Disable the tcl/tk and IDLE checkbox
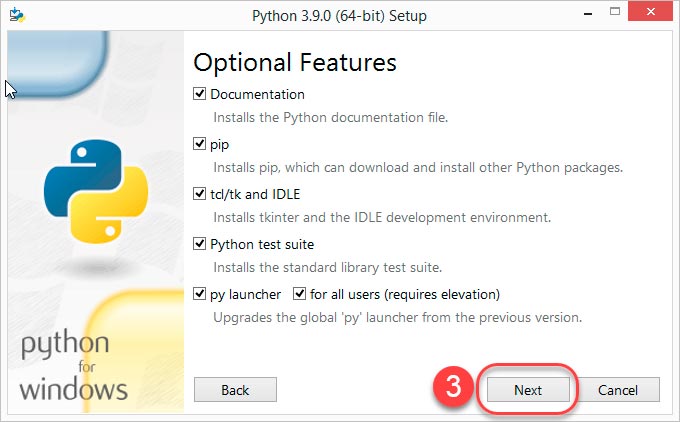The height and width of the screenshot is (422, 680). click(199, 193)
